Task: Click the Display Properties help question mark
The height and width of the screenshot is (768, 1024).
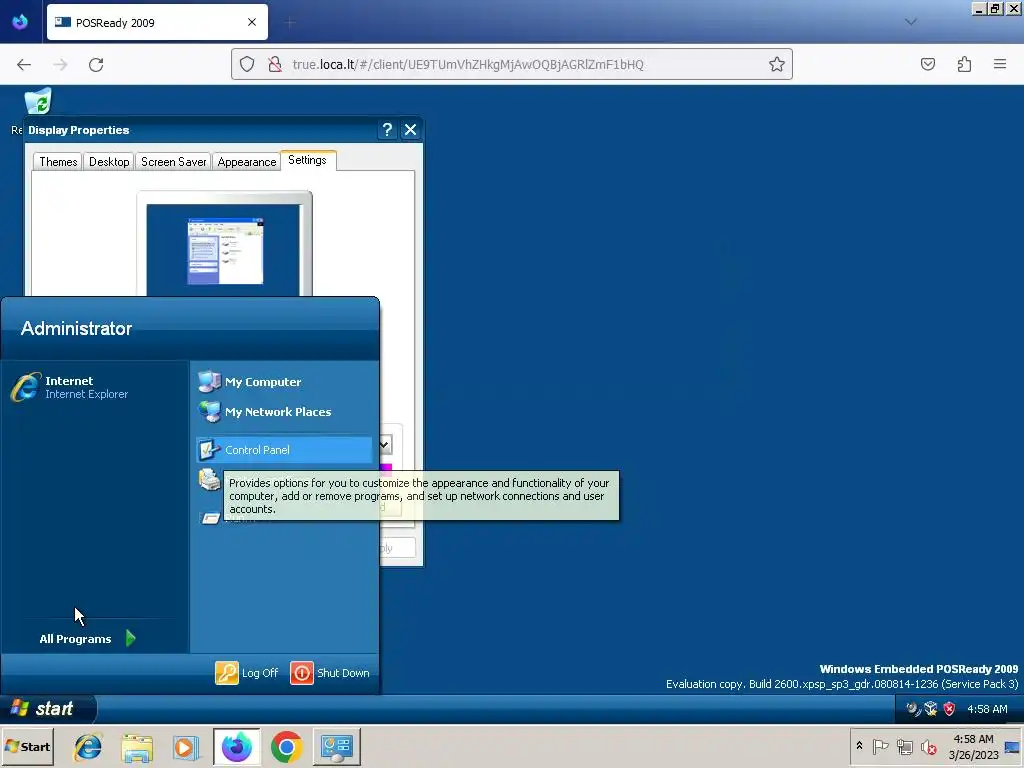Action: pyautogui.click(x=387, y=129)
